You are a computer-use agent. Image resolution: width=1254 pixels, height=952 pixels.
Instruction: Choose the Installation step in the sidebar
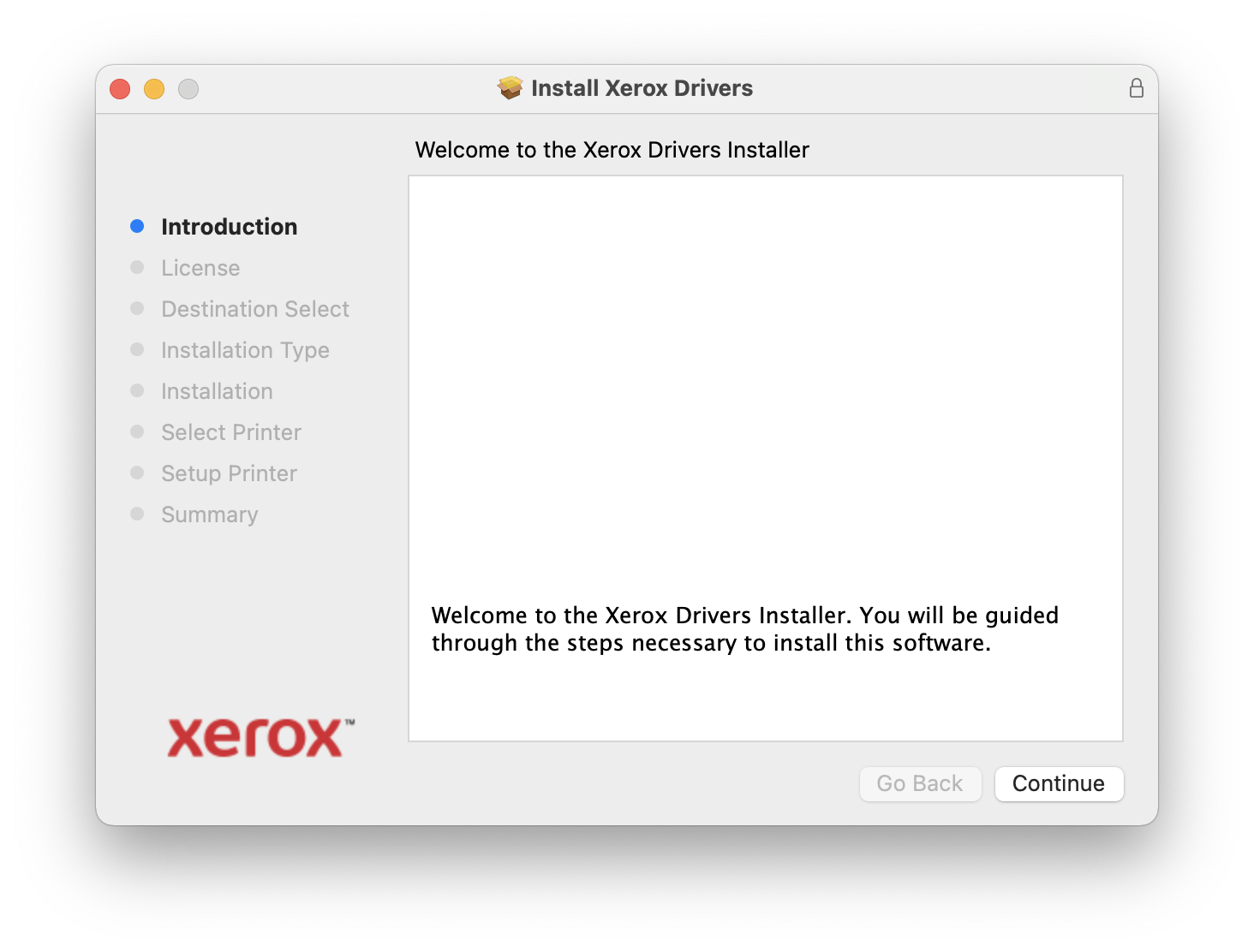(217, 391)
